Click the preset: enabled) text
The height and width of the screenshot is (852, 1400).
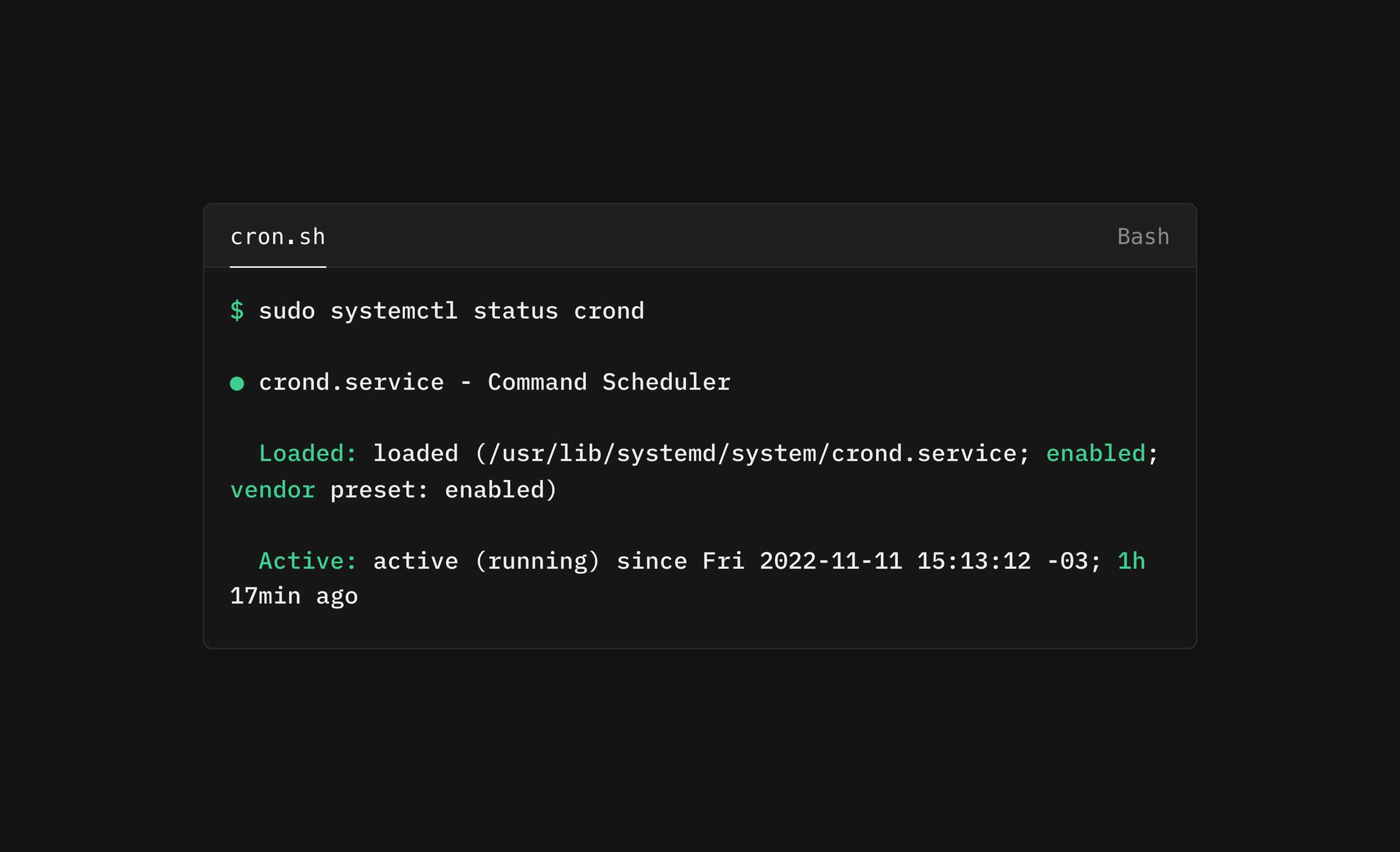pos(443,490)
